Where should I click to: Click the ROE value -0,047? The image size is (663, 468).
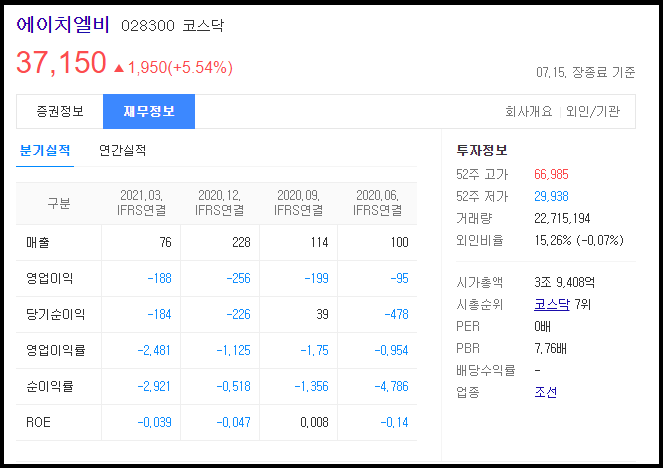coord(233,422)
